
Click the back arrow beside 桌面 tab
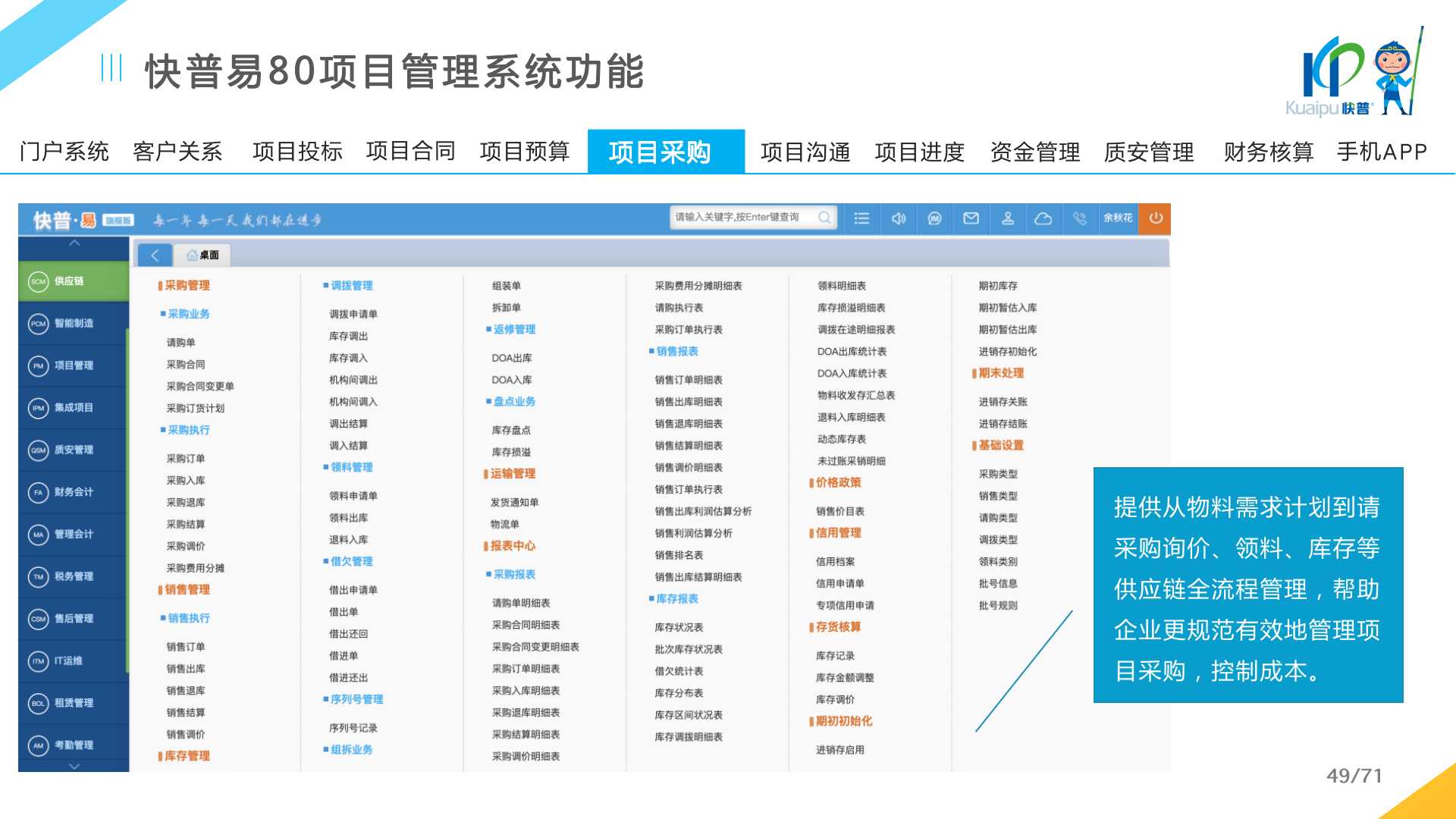coord(155,255)
